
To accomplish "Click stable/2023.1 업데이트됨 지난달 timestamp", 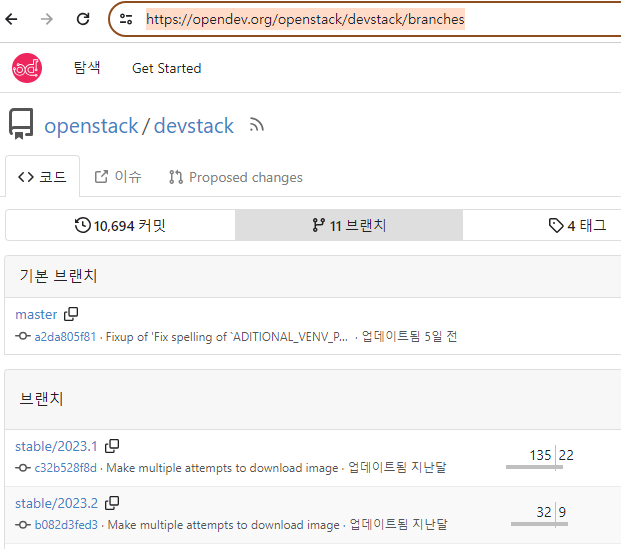I will click(397, 467).
